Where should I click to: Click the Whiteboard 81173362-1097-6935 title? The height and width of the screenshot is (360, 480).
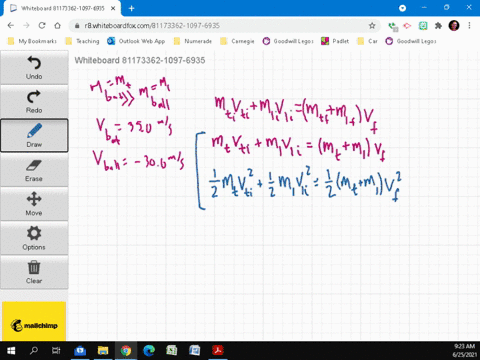(140, 60)
